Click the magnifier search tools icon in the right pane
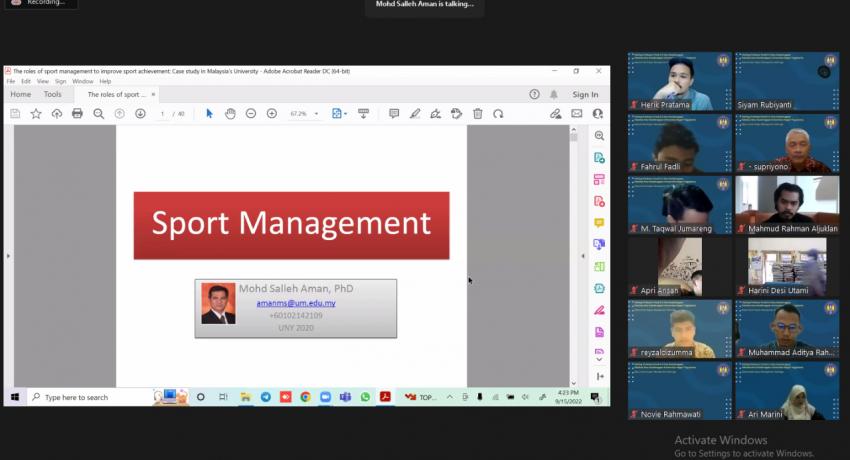850x460 pixels. [599, 135]
